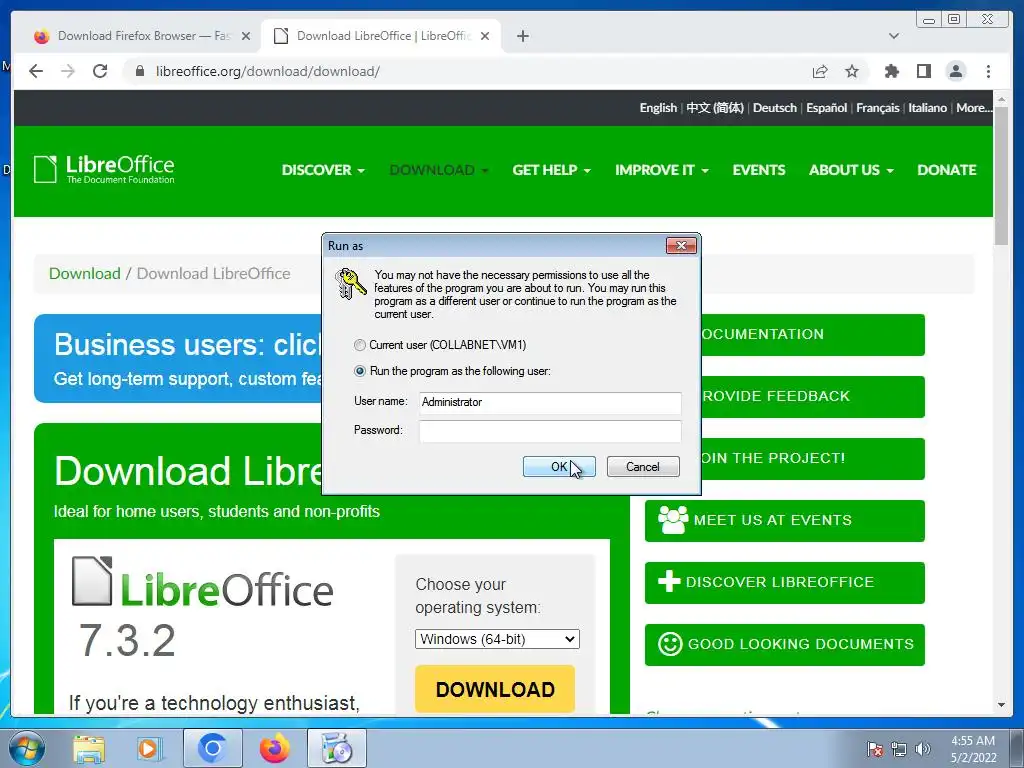Click Cancel in the Run as dialog
Image resolution: width=1024 pixels, height=768 pixels.
pos(643,466)
